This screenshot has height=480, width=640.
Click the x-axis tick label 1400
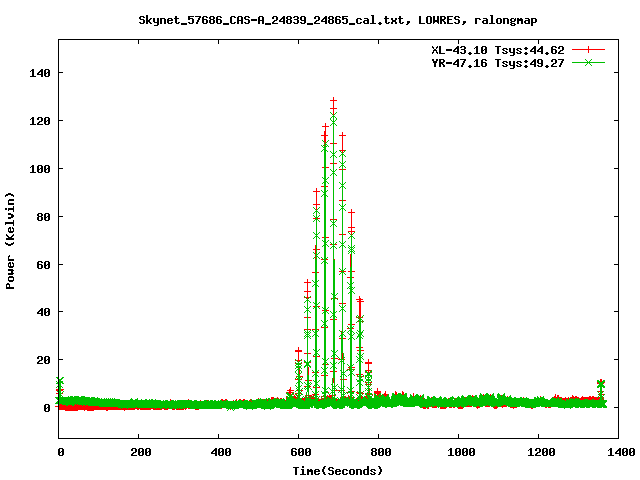coord(621,452)
